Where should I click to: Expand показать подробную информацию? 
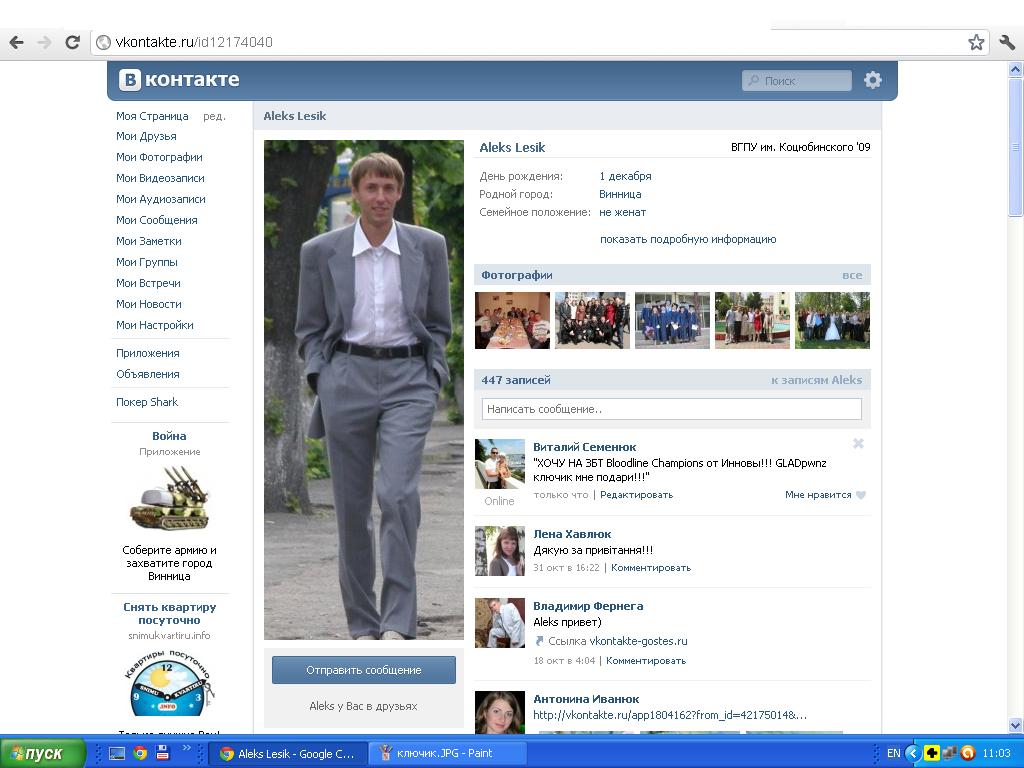[687, 239]
